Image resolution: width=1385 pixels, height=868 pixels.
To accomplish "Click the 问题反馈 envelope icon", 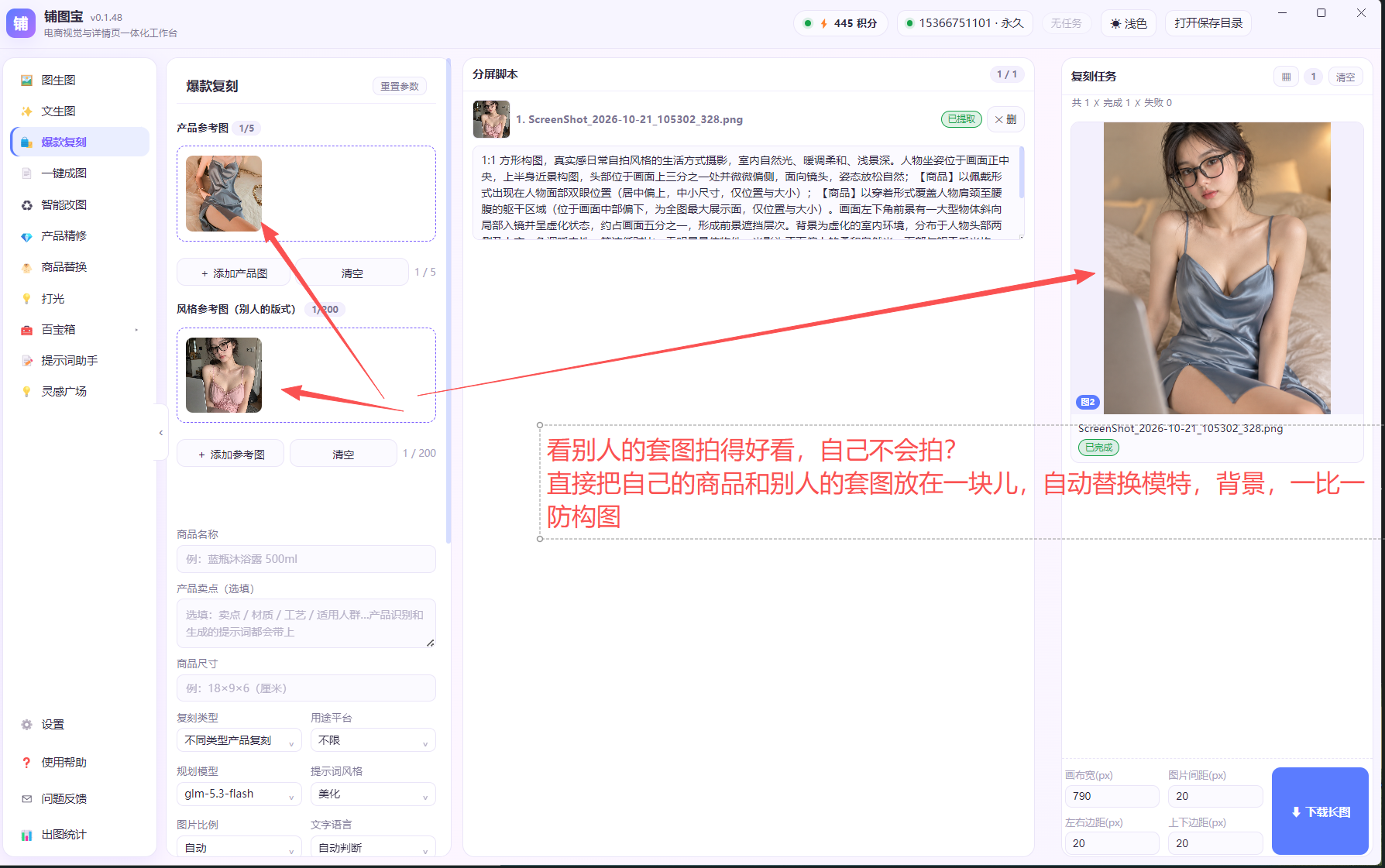I will [x=26, y=799].
